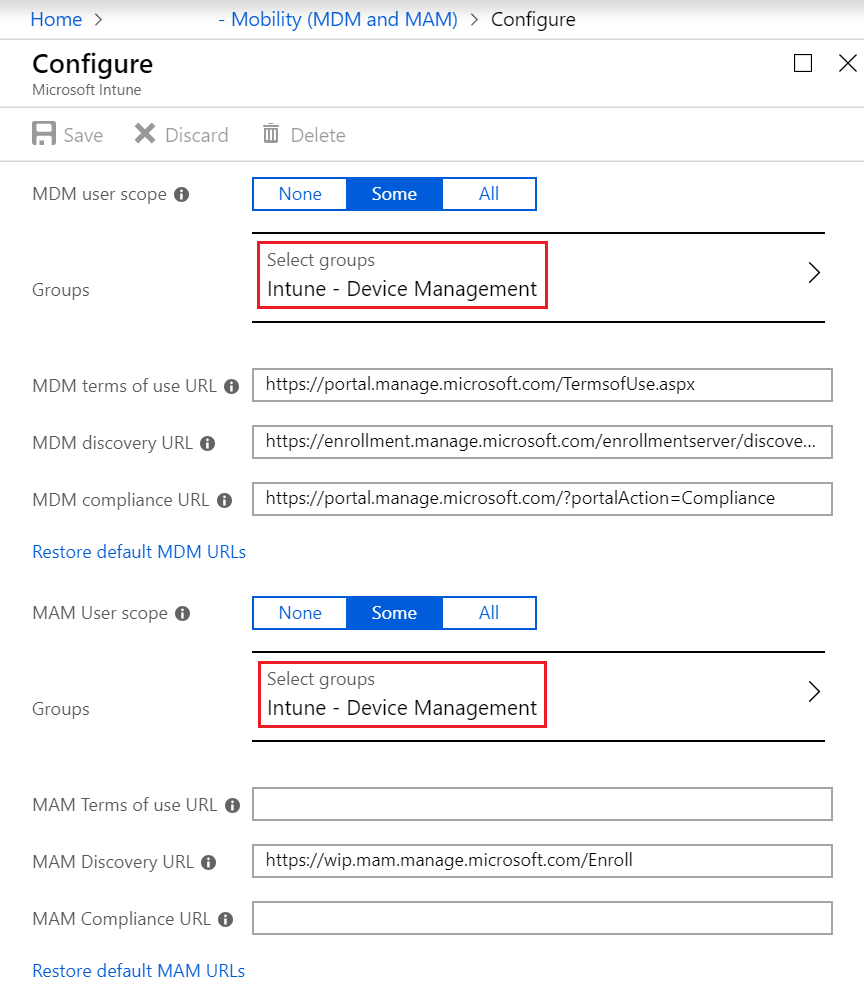Set MDM user scope to All
This screenshot has height=987, width=864.
tap(489, 194)
